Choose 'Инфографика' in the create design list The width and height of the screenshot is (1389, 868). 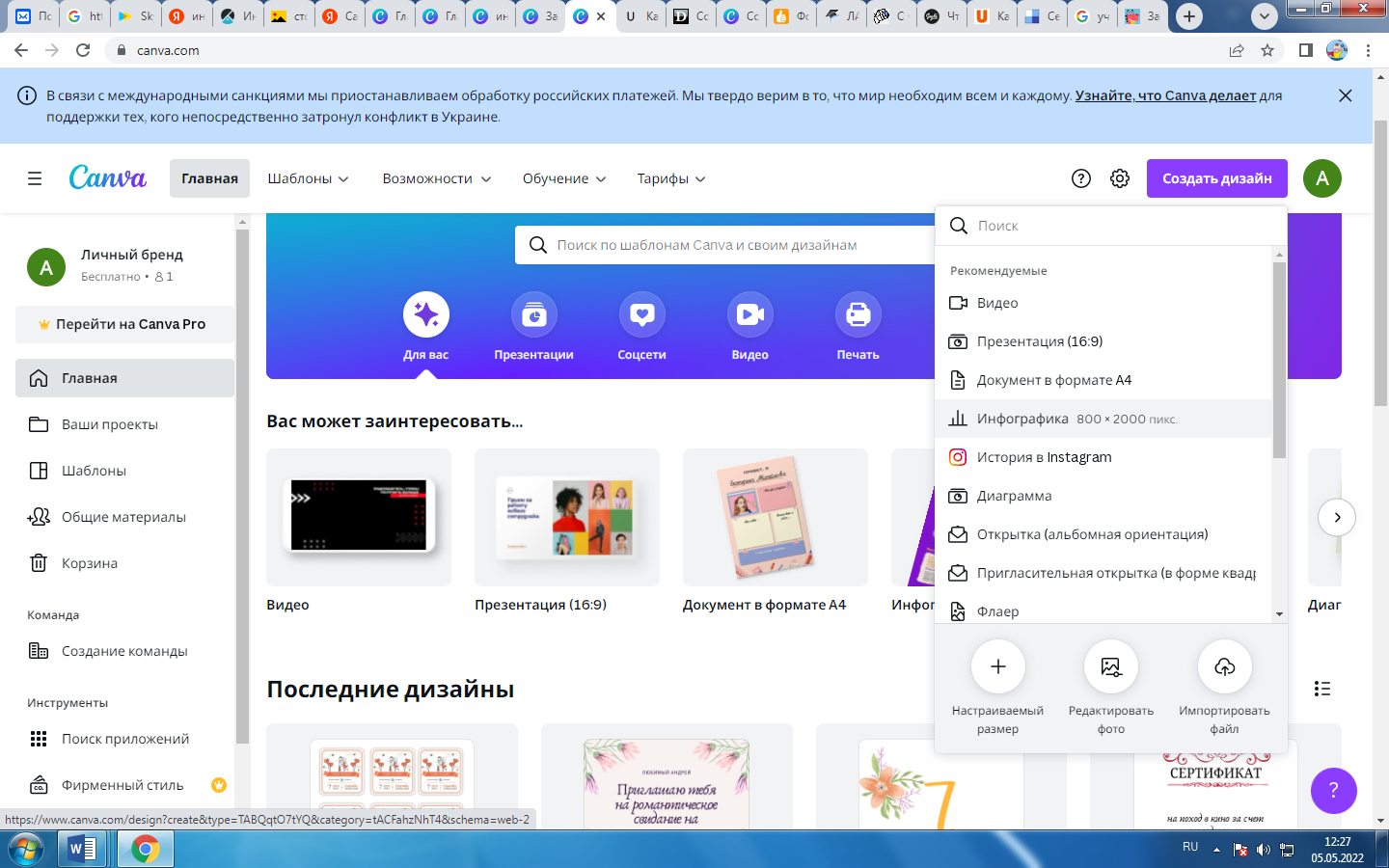pyautogui.click(x=1103, y=419)
